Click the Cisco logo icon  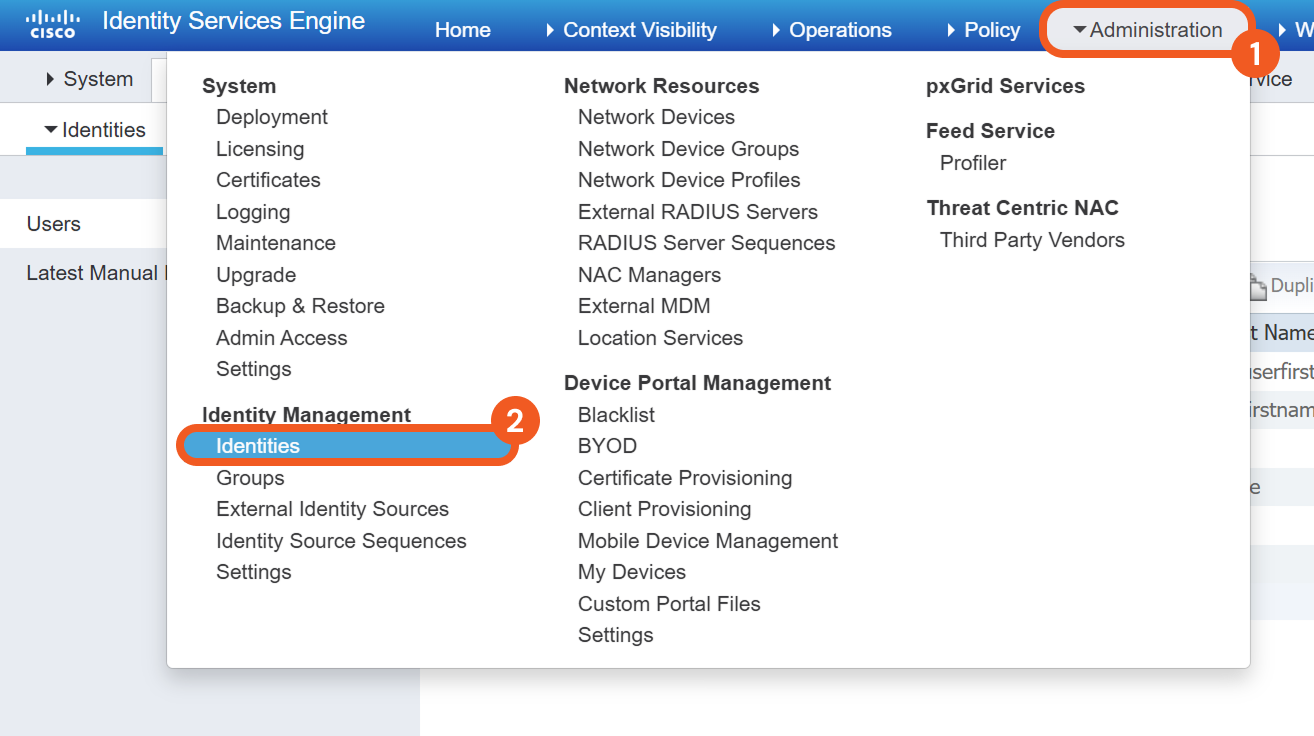[52, 24]
